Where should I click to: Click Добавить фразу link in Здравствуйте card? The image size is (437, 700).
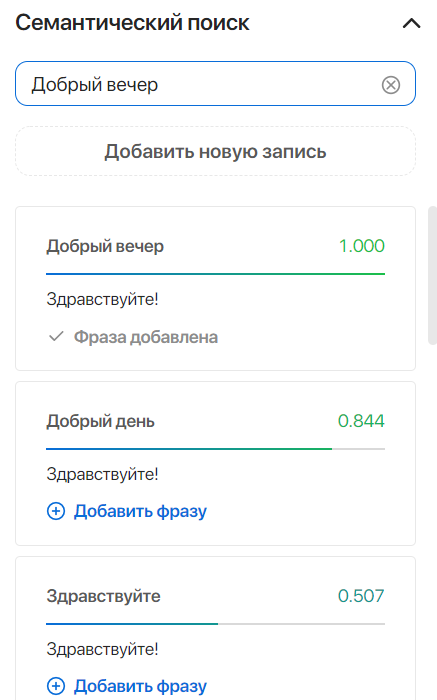click(x=140, y=686)
